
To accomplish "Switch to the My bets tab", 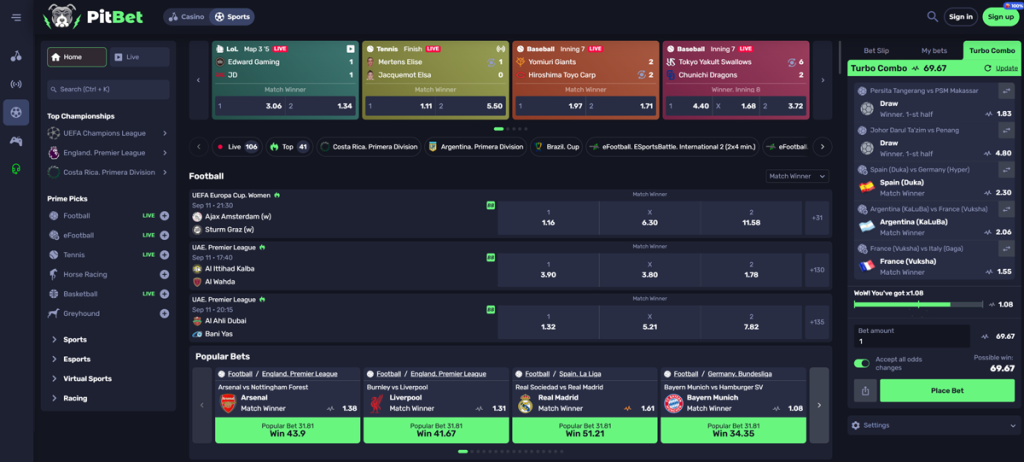I will tap(934, 50).
